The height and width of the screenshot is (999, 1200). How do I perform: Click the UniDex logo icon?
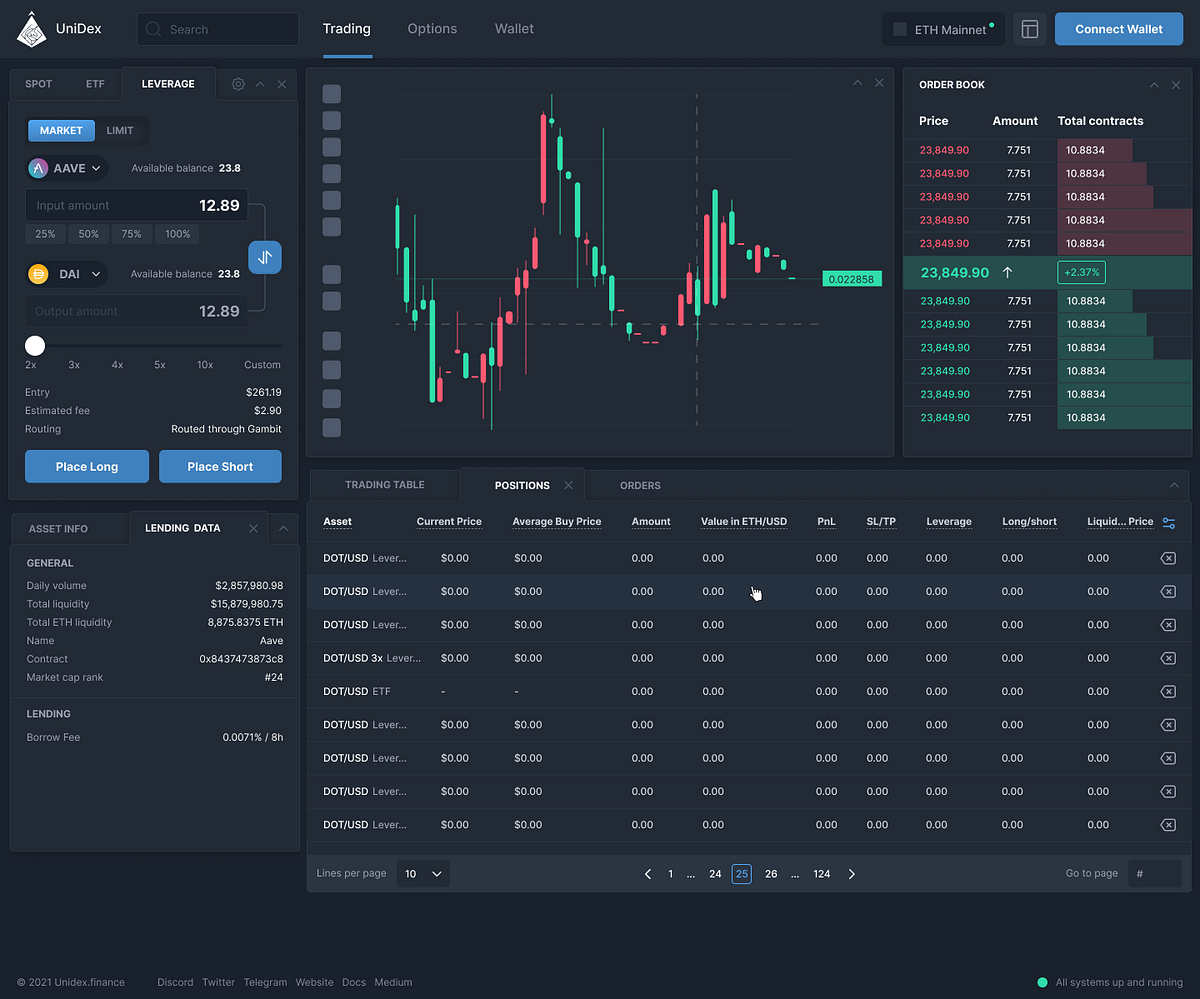pyautogui.click(x=31, y=29)
